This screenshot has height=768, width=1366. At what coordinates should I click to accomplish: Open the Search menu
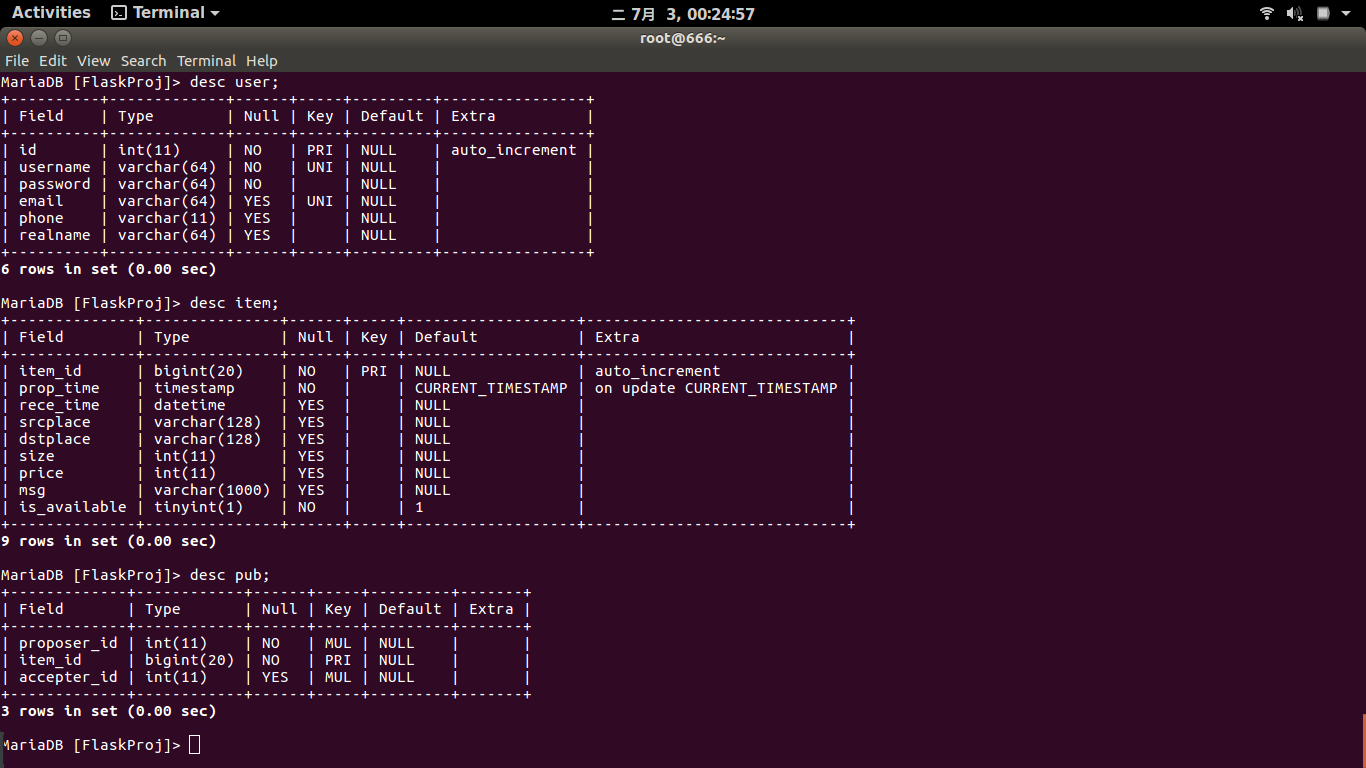143,61
